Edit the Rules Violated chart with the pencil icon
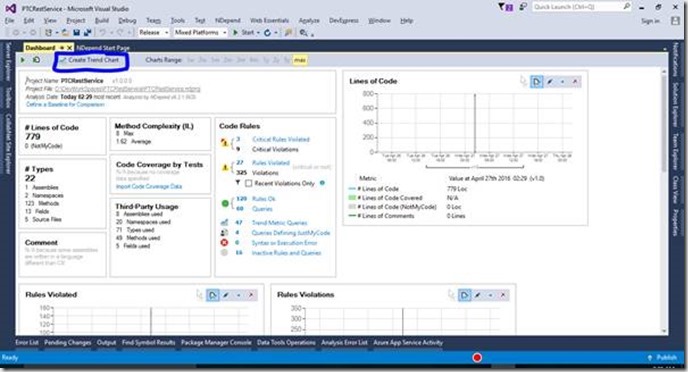Screen dimensions: 688x372 [x=226, y=295]
